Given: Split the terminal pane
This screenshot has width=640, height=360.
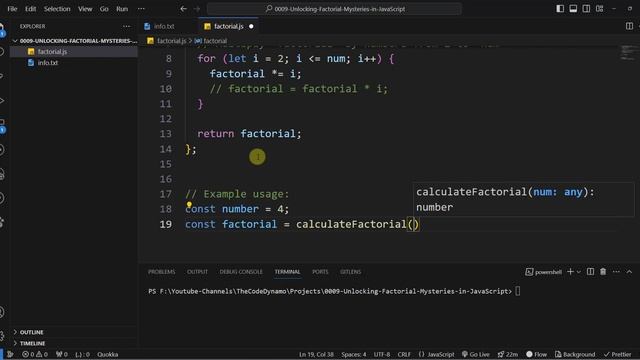Looking at the screenshot, I should coord(590,272).
